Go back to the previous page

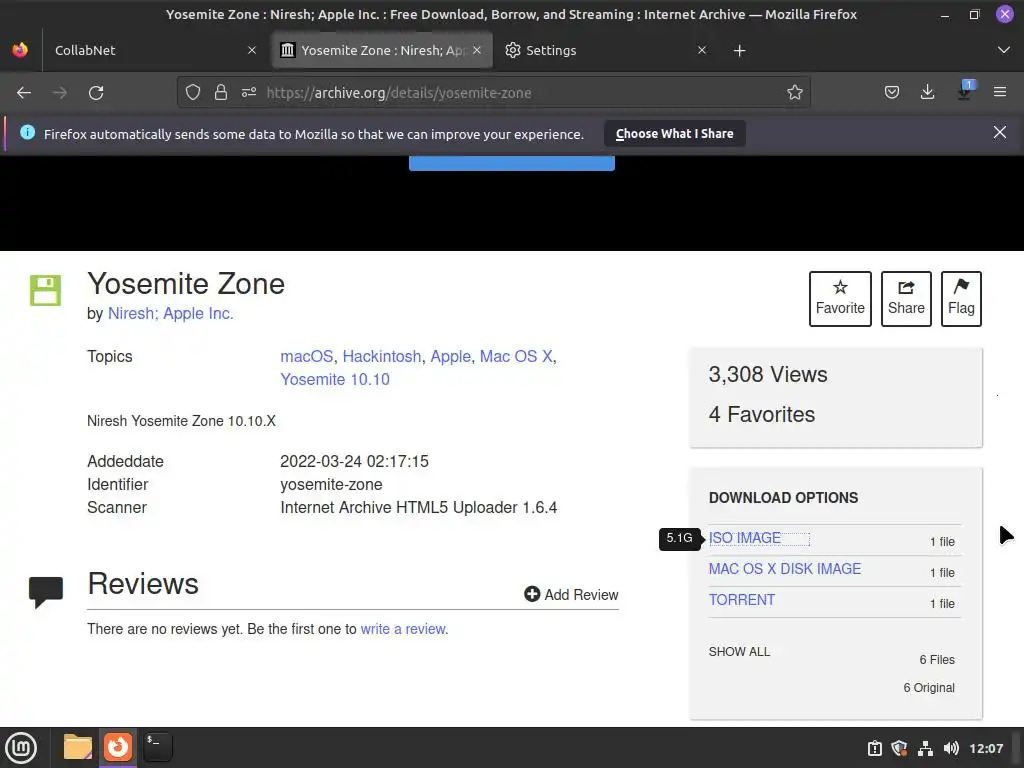click(x=24, y=93)
